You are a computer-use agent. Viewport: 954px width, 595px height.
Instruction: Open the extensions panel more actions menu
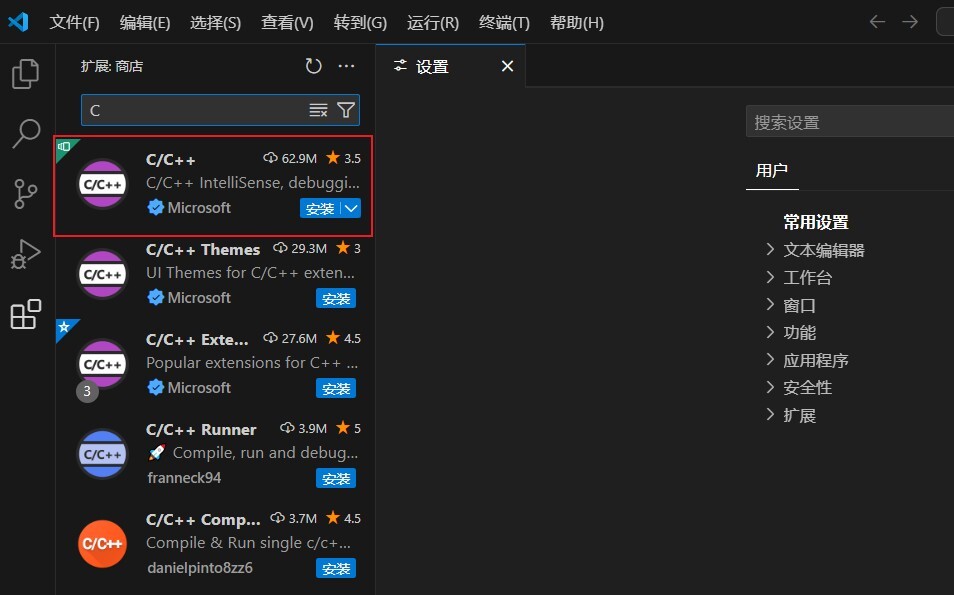click(346, 66)
